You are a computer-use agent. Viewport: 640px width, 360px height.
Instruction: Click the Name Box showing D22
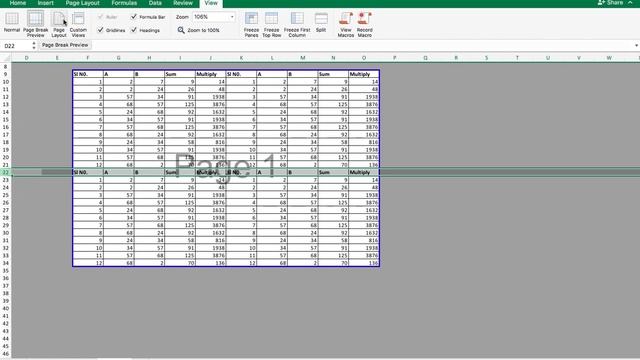click(16, 46)
